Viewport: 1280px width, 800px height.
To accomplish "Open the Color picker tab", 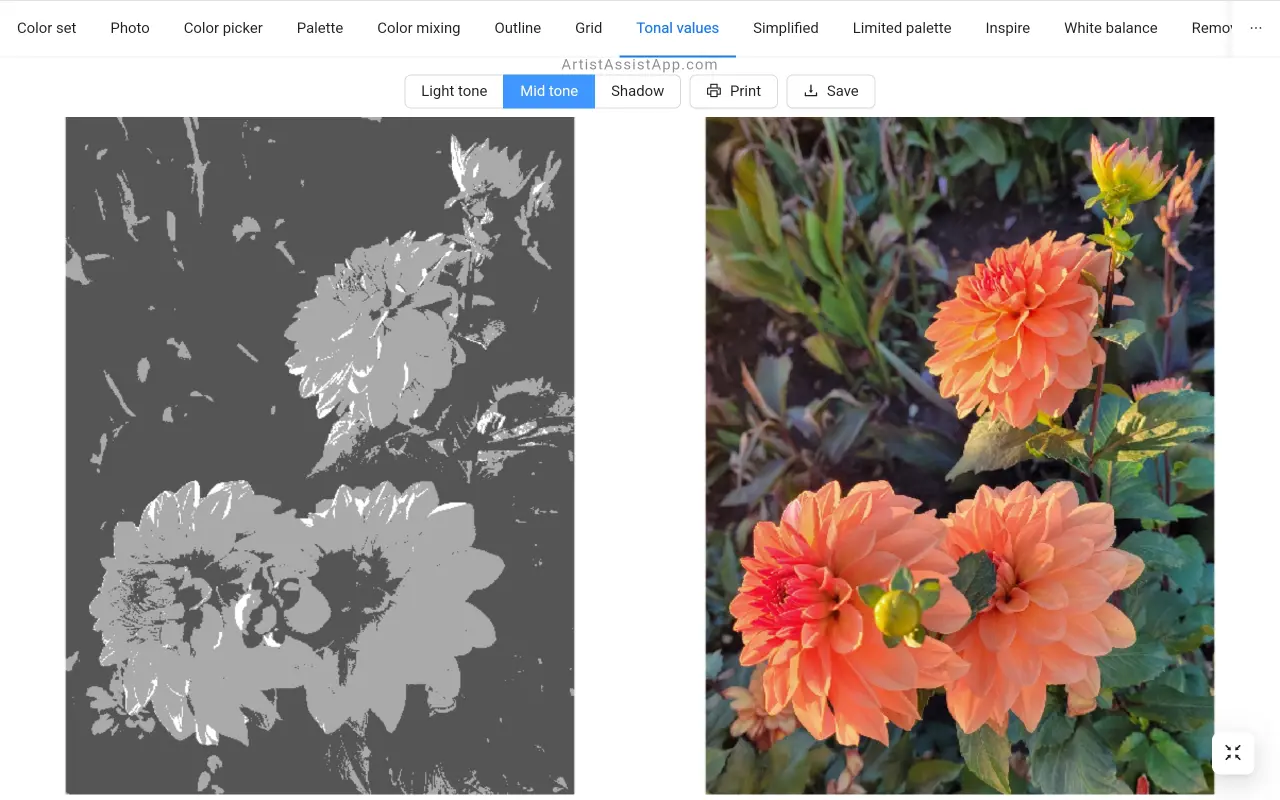I will click(223, 28).
